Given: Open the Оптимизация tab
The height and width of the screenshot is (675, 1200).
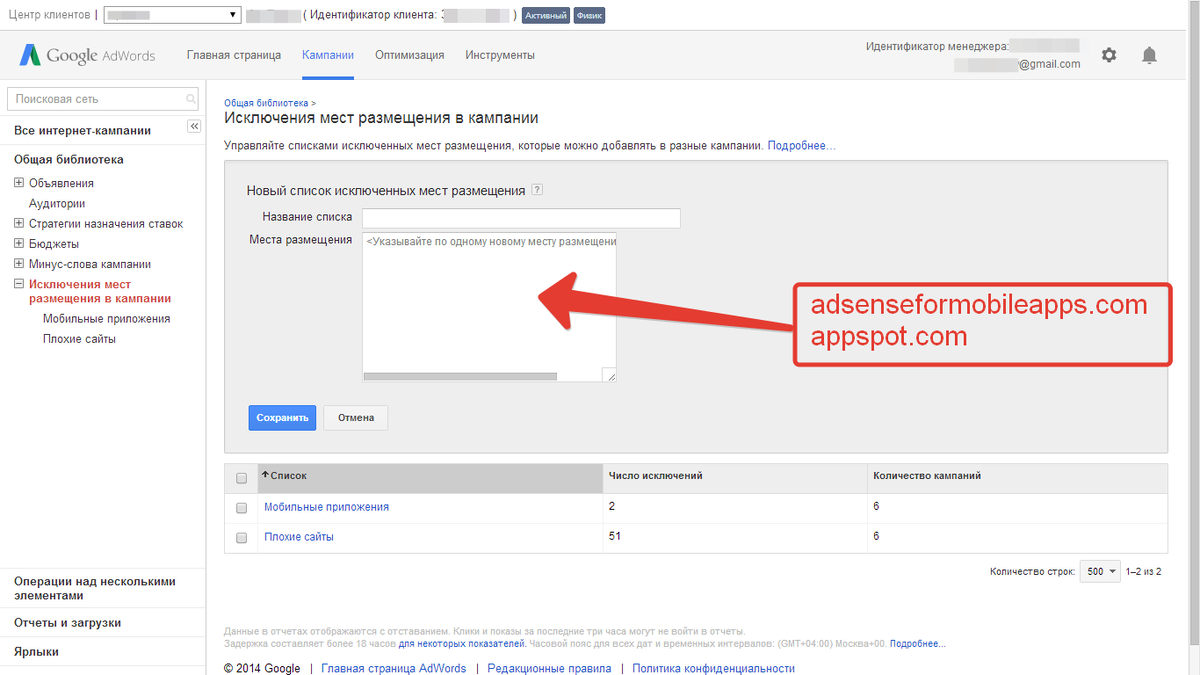Looking at the screenshot, I should point(410,55).
